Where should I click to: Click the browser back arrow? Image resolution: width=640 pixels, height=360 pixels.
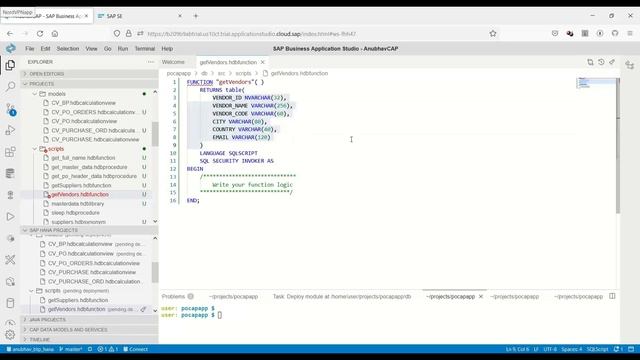point(10,33)
